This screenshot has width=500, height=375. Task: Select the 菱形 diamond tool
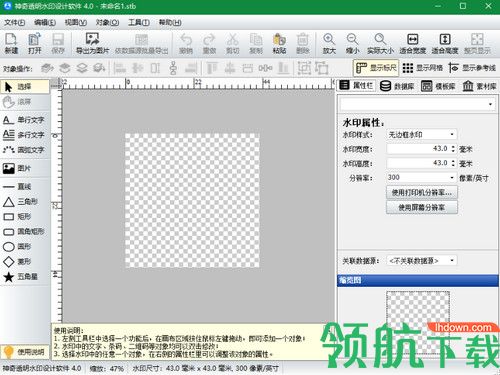click(x=25, y=261)
